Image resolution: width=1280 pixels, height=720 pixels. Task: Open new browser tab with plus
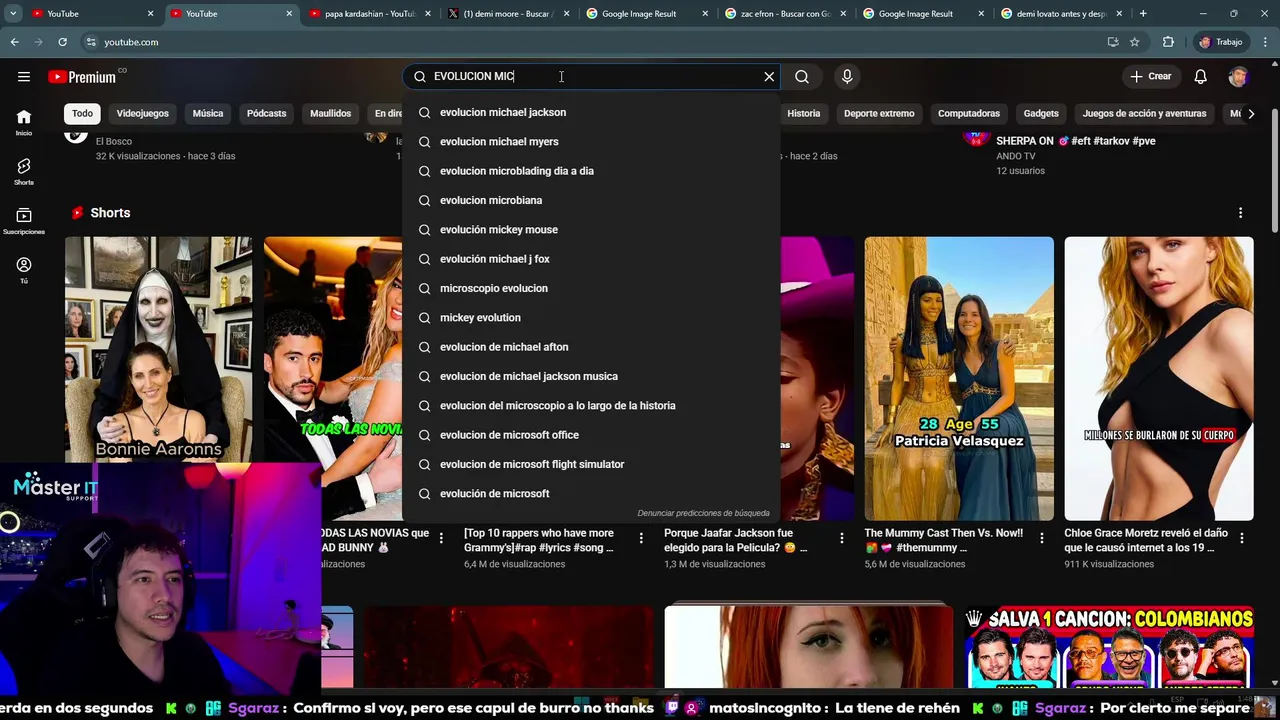pos(1143,14)
